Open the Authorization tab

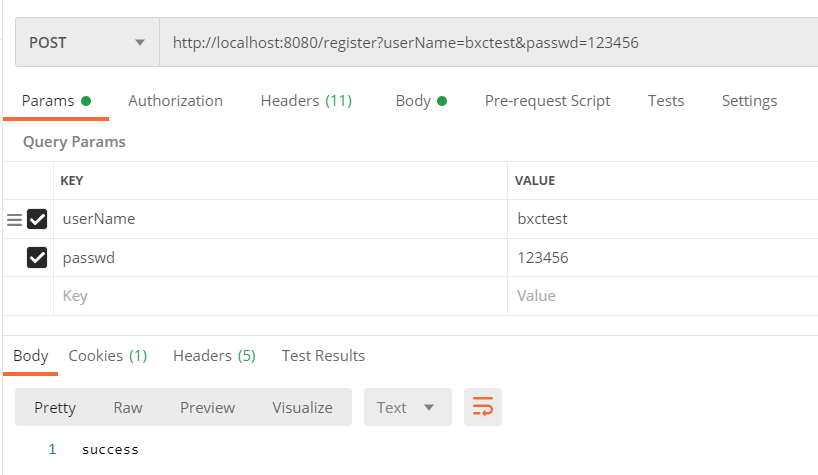coord(175,101)
